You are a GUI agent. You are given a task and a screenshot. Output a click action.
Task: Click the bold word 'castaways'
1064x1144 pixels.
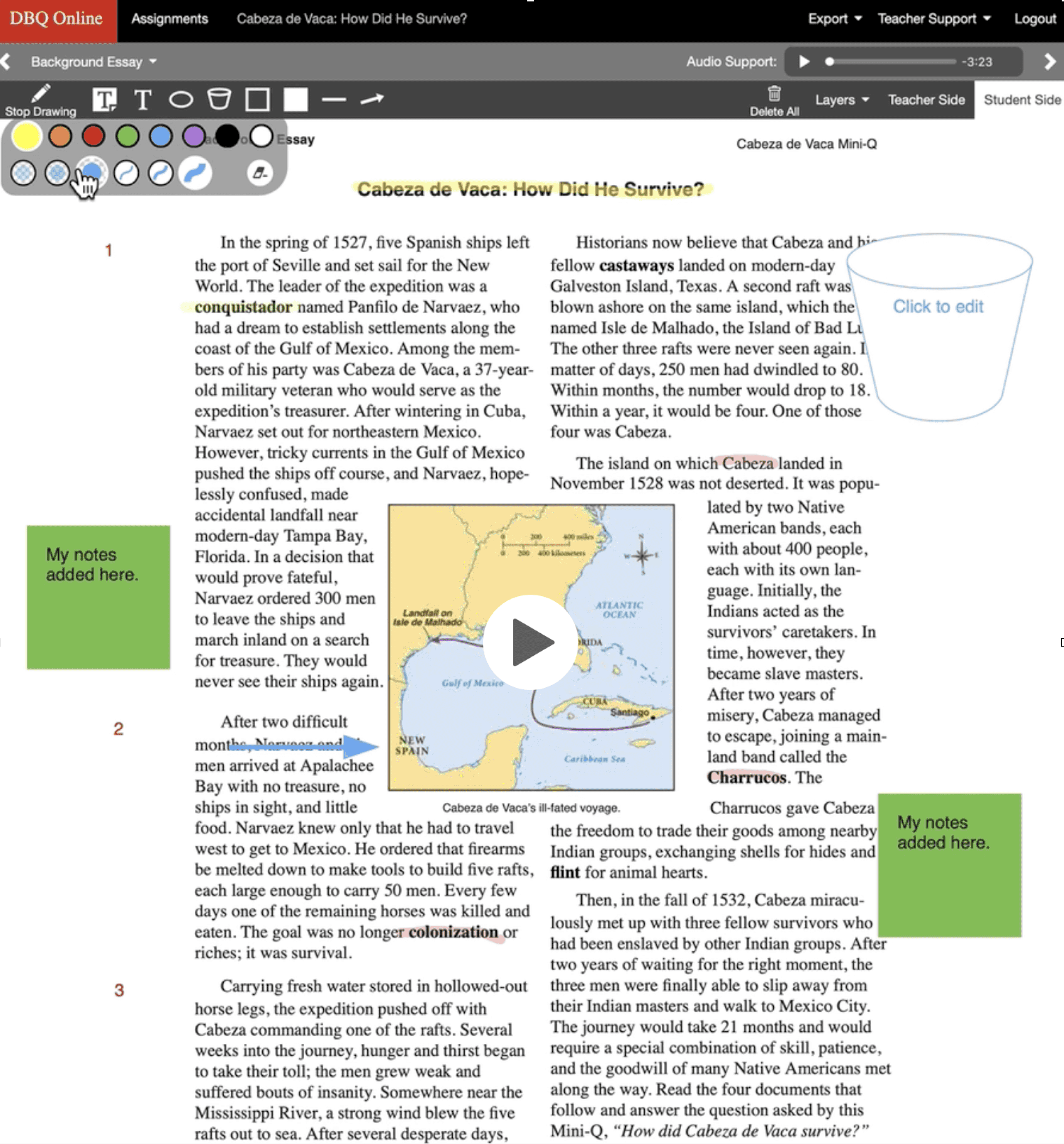636,265
